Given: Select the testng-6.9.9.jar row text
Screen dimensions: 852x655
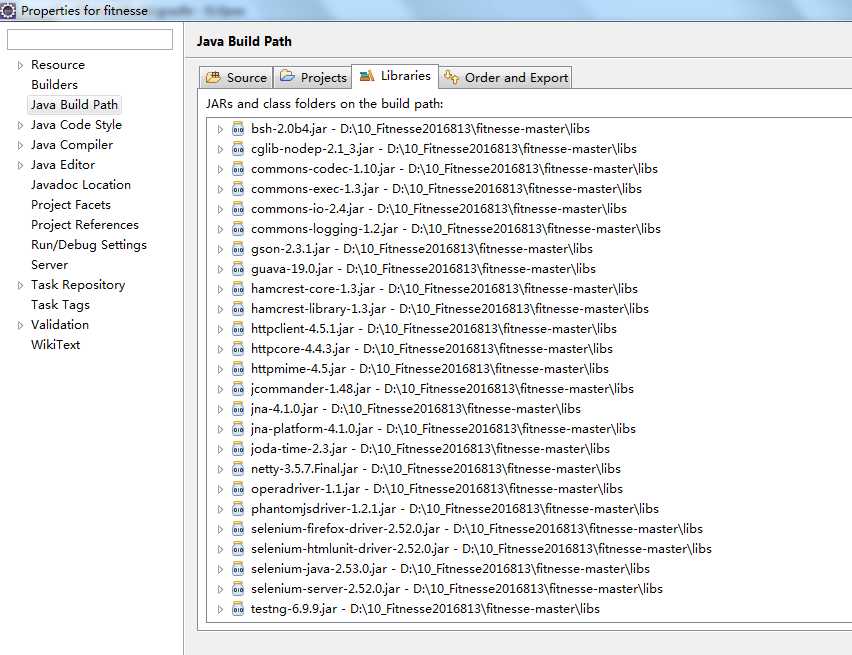Looking at the screenshot, I should tap(425, 609).
